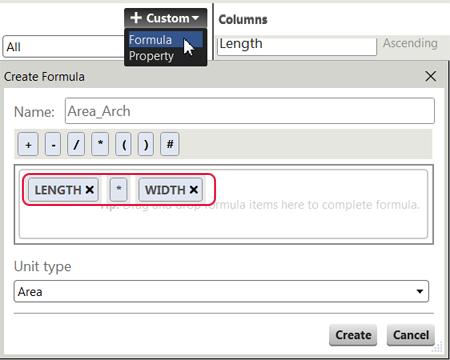
Task: Click the Create button
Action: (353, 335)
